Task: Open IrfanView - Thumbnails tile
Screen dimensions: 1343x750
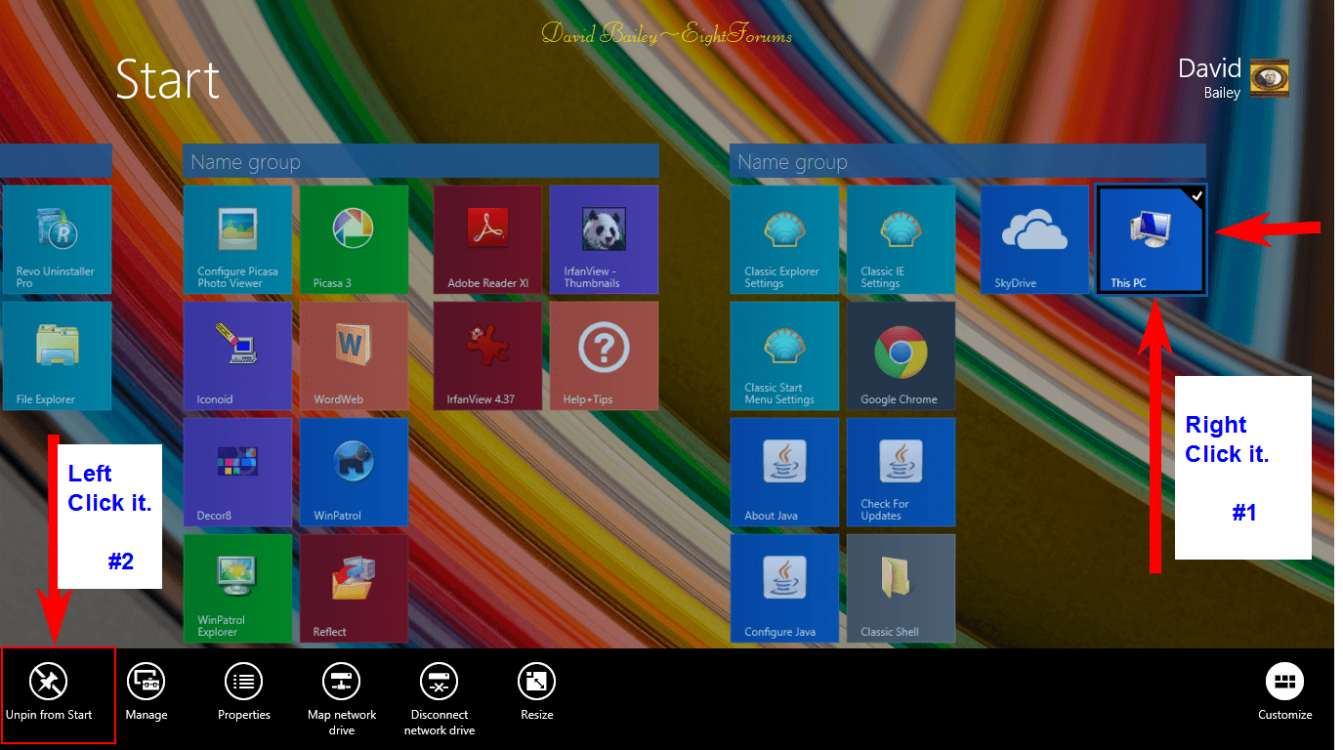Action: tap(604, 239)
